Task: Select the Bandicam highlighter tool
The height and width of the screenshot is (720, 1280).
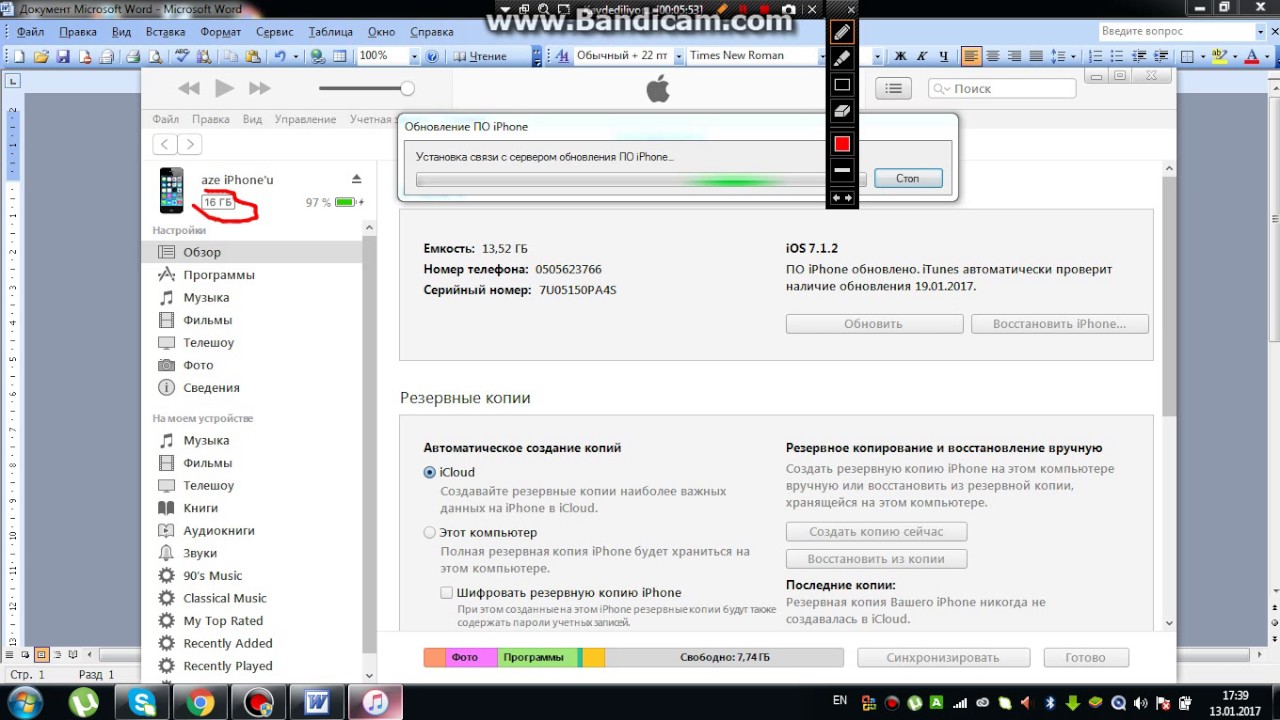Action: pyautogui.click(x=842, y=59)
